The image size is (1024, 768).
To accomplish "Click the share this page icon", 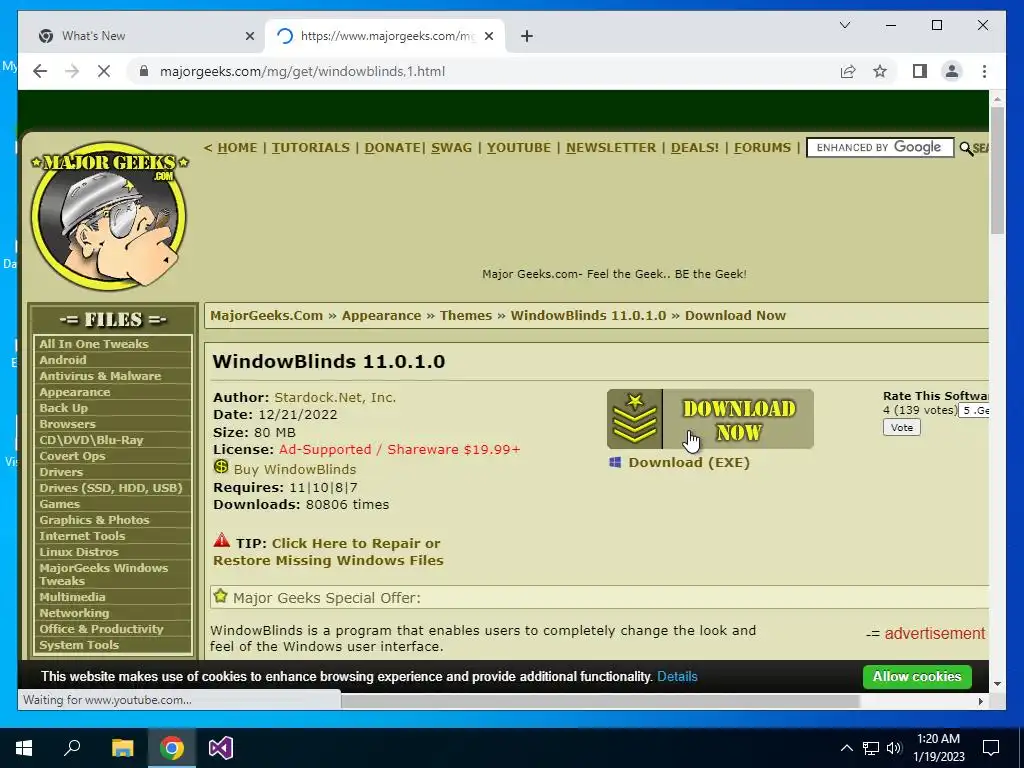I will tap(848, 71).
